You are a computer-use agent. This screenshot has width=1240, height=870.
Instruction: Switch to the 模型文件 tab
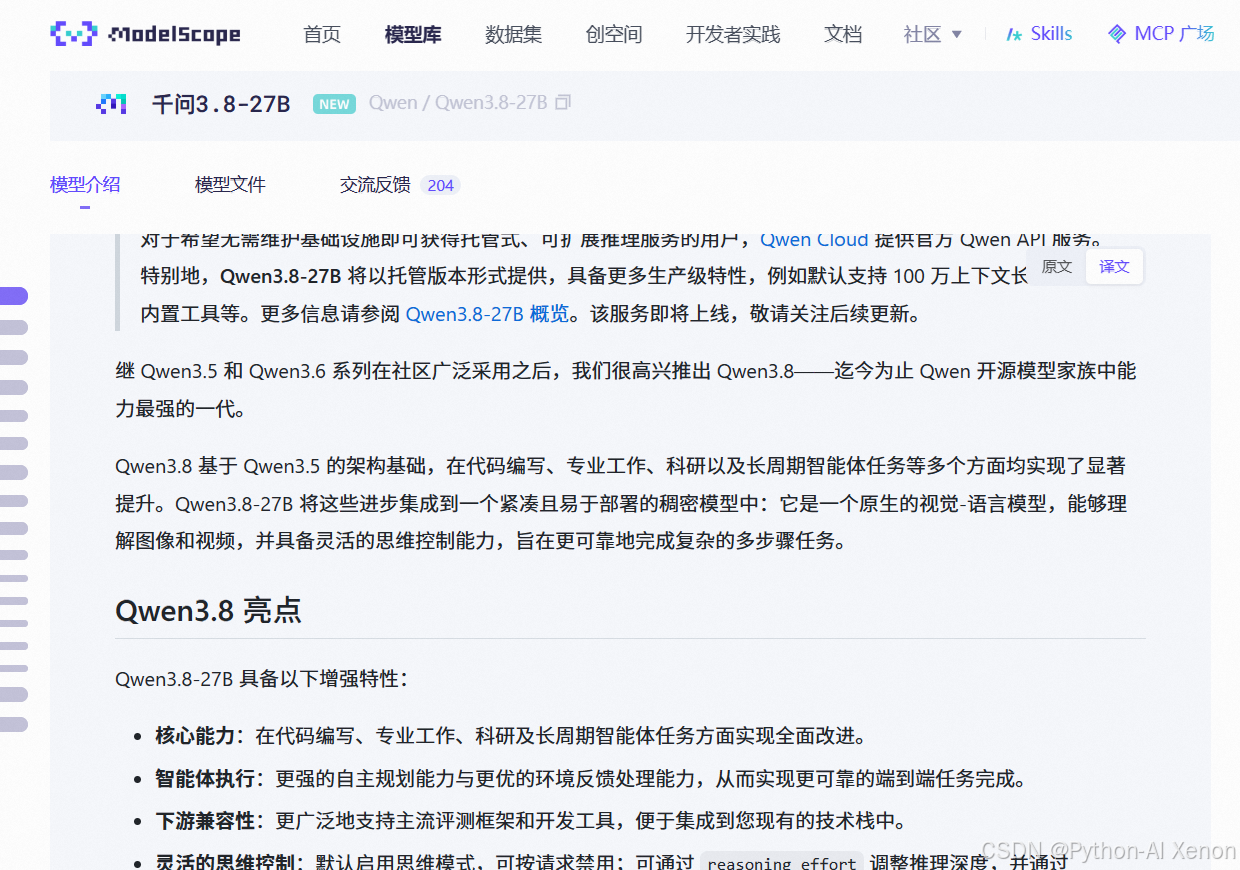(x=230, y=185)
